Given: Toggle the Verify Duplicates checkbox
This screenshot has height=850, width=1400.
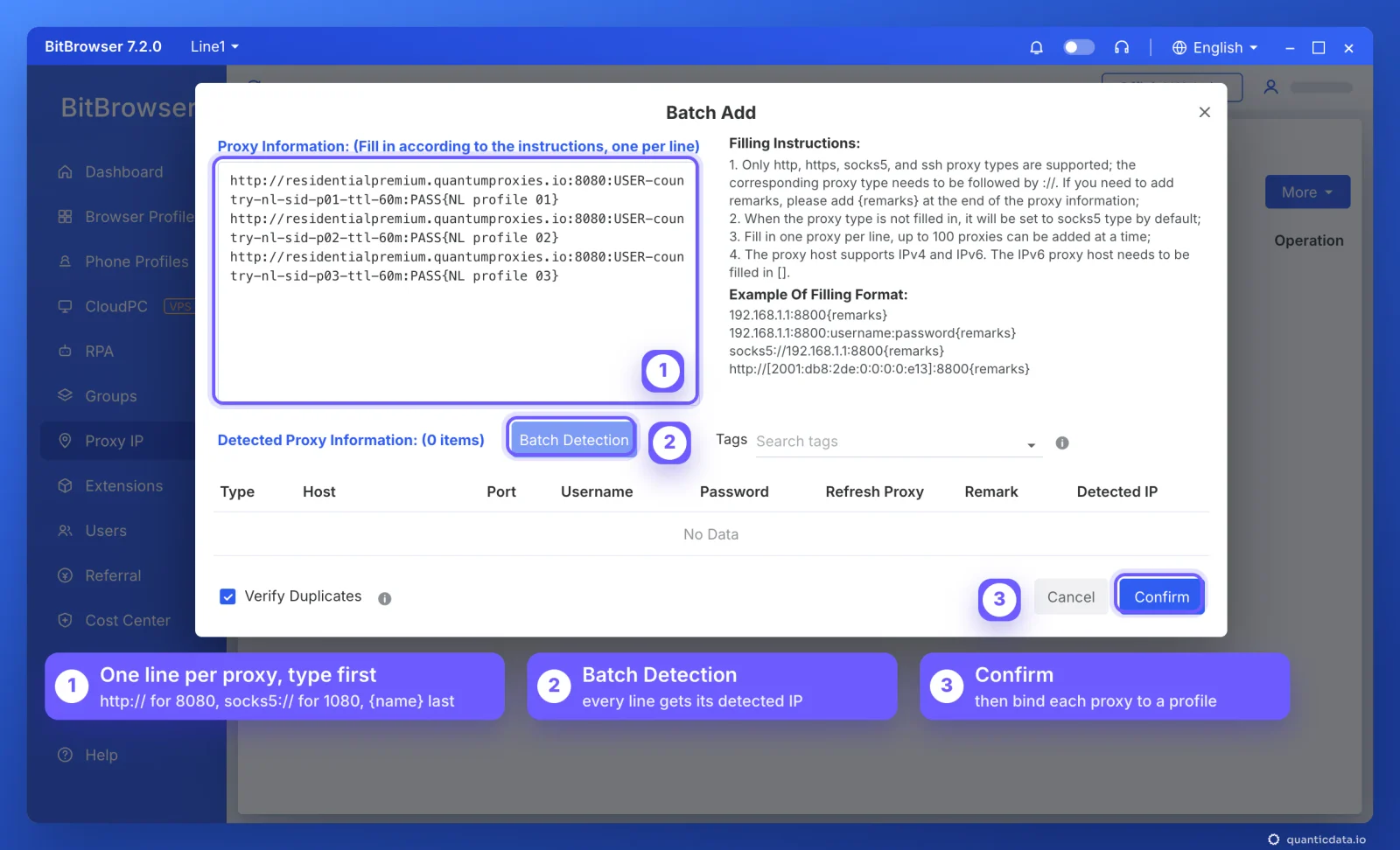Looking at the screenshot, I should coord(227,596).
